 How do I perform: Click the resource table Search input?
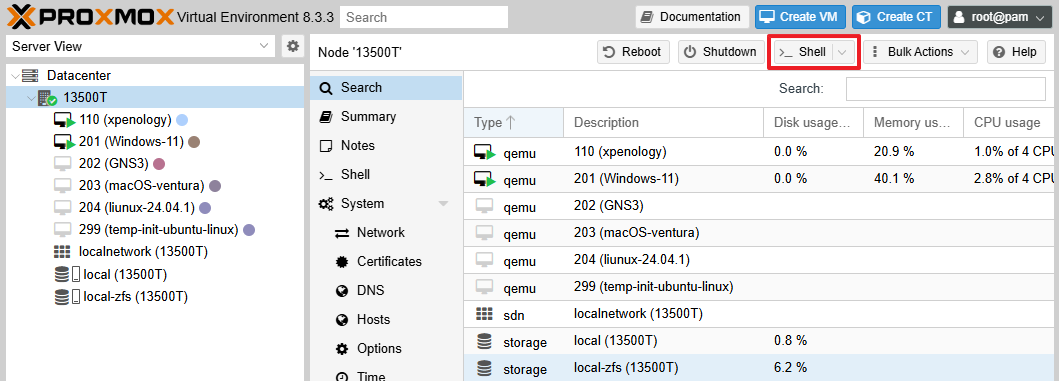point(946,88)
